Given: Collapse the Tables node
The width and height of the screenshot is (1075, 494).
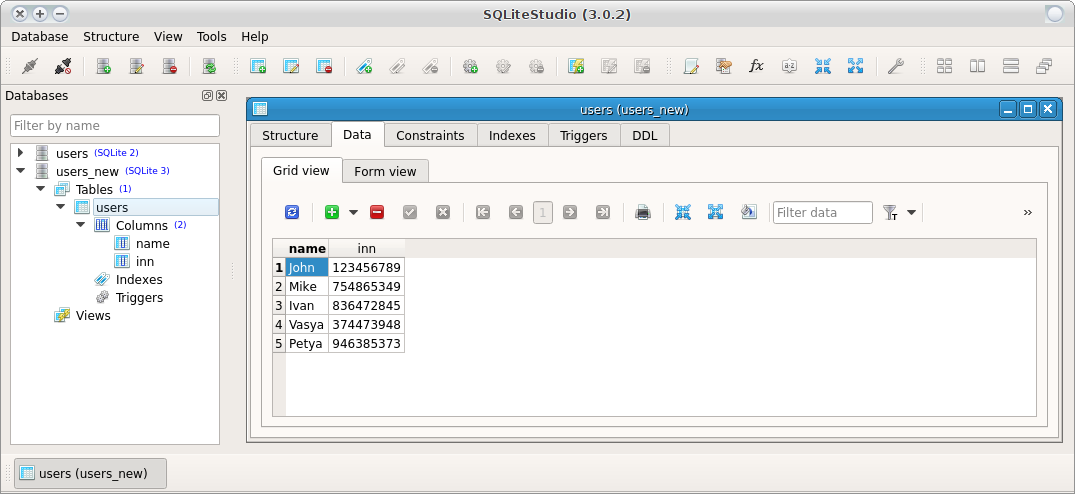Looking at the screenshot, I should [x=40, y=188].
